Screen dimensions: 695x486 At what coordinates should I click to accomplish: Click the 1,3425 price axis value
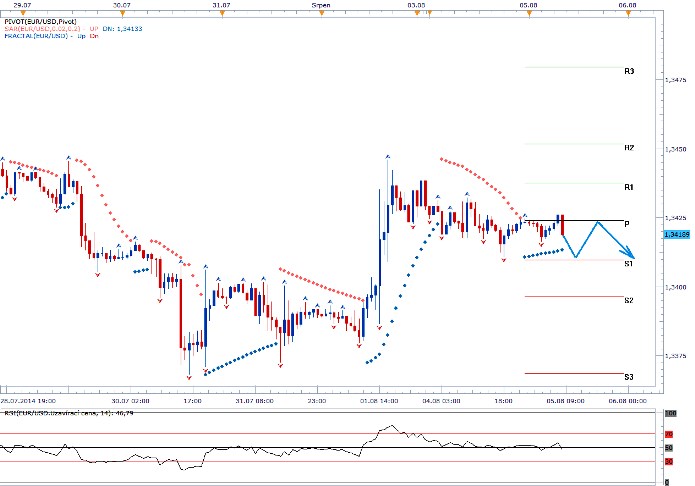(x=675, y=218)
